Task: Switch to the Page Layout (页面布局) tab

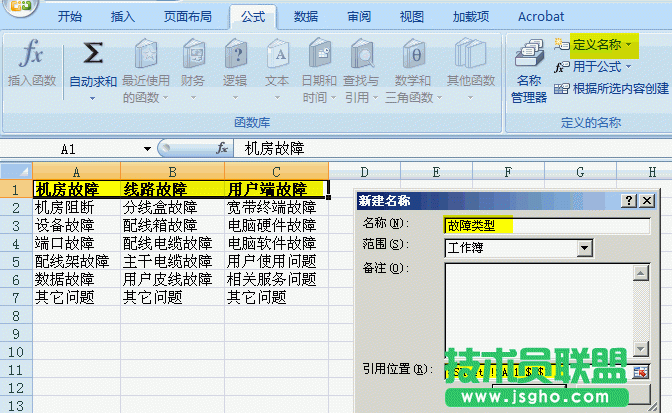Action: (x=188, y=17)
